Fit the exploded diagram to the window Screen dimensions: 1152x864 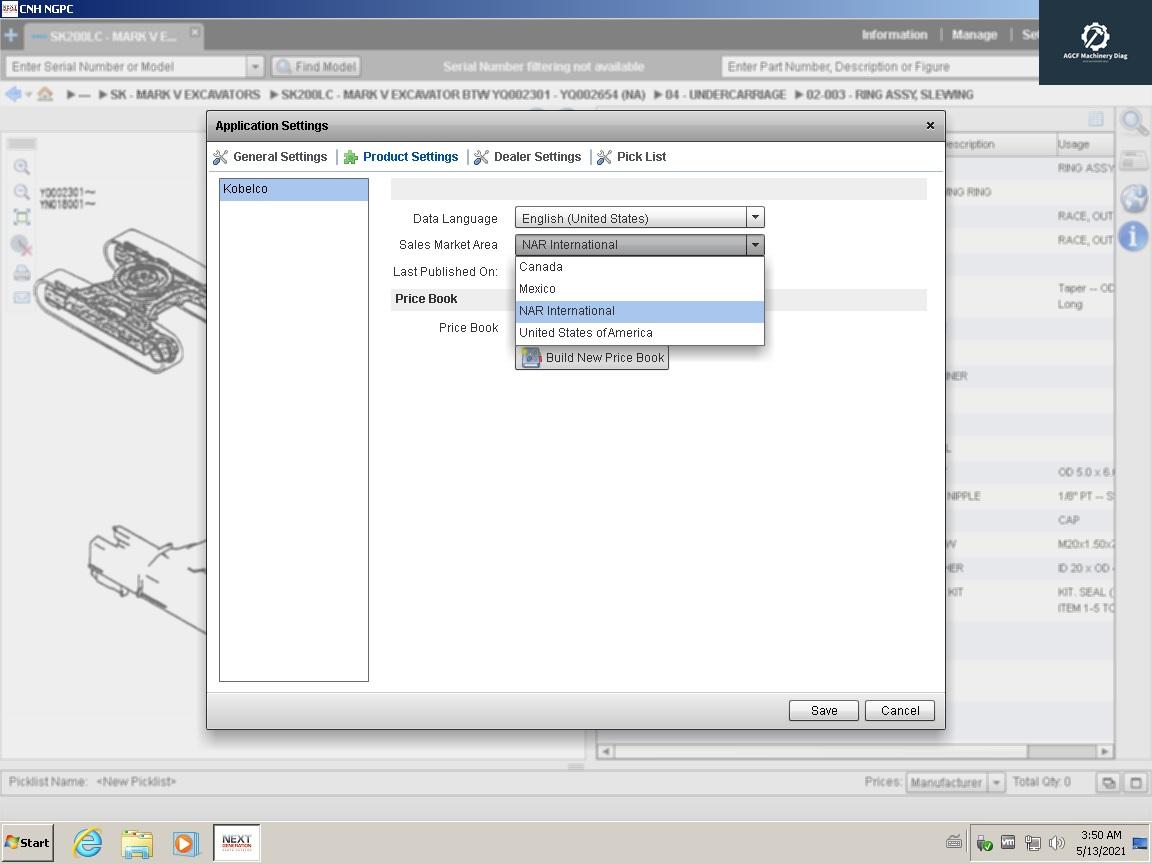pyautogui.click(x=22, y=215)
